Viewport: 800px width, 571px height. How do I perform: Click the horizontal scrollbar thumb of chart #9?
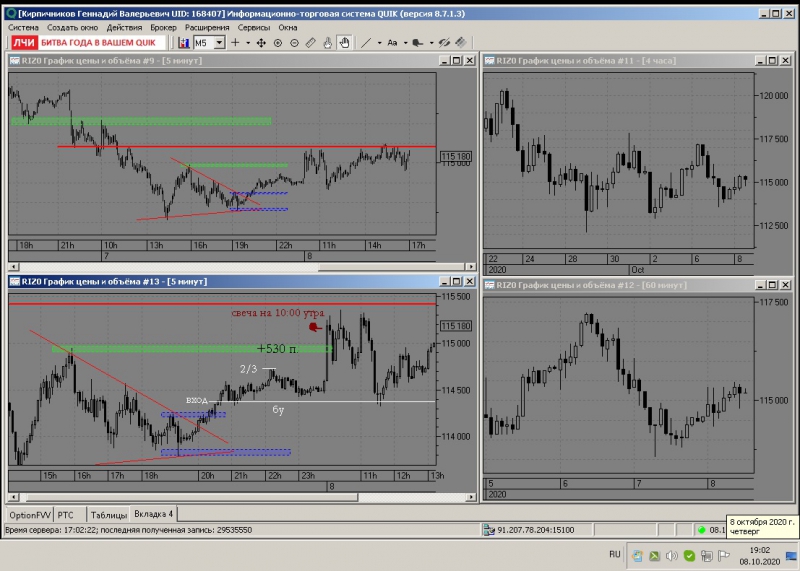pos(391,266)
